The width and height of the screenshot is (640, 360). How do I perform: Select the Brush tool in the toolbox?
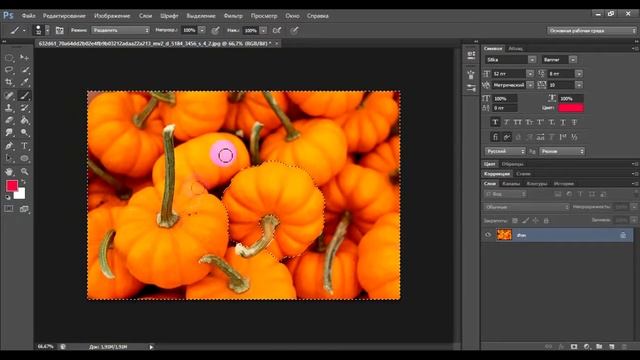point(24,96)
